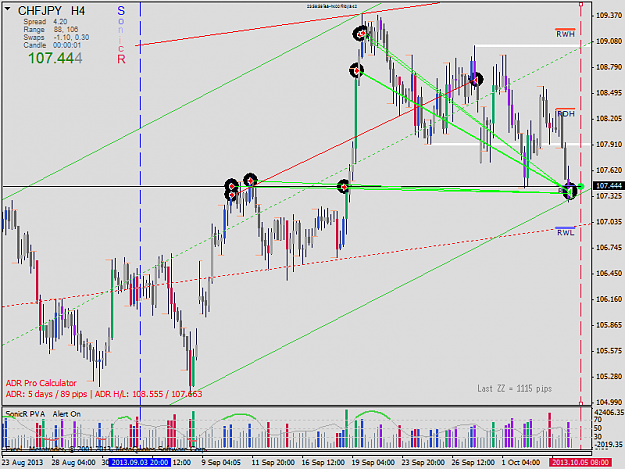Image resolution: width=625 pixels, height=469 pixels.
Task: Click the 107.325 price axis label
Action: 609,196
